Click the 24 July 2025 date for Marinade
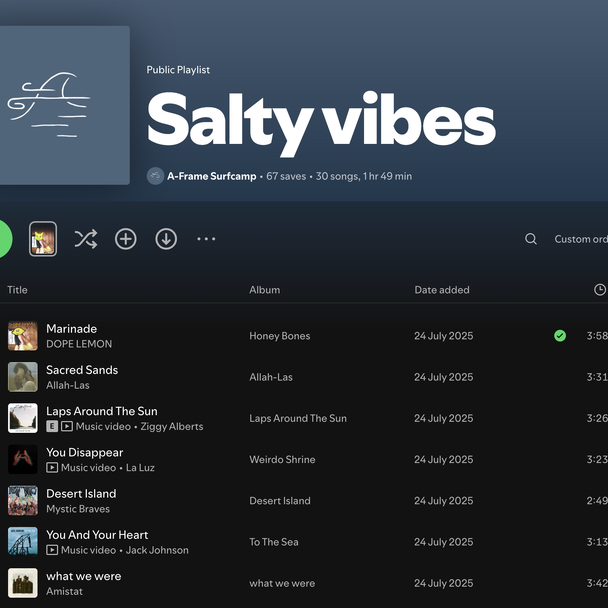The width and height of the screenshot is (608, 608). [444, 336]
